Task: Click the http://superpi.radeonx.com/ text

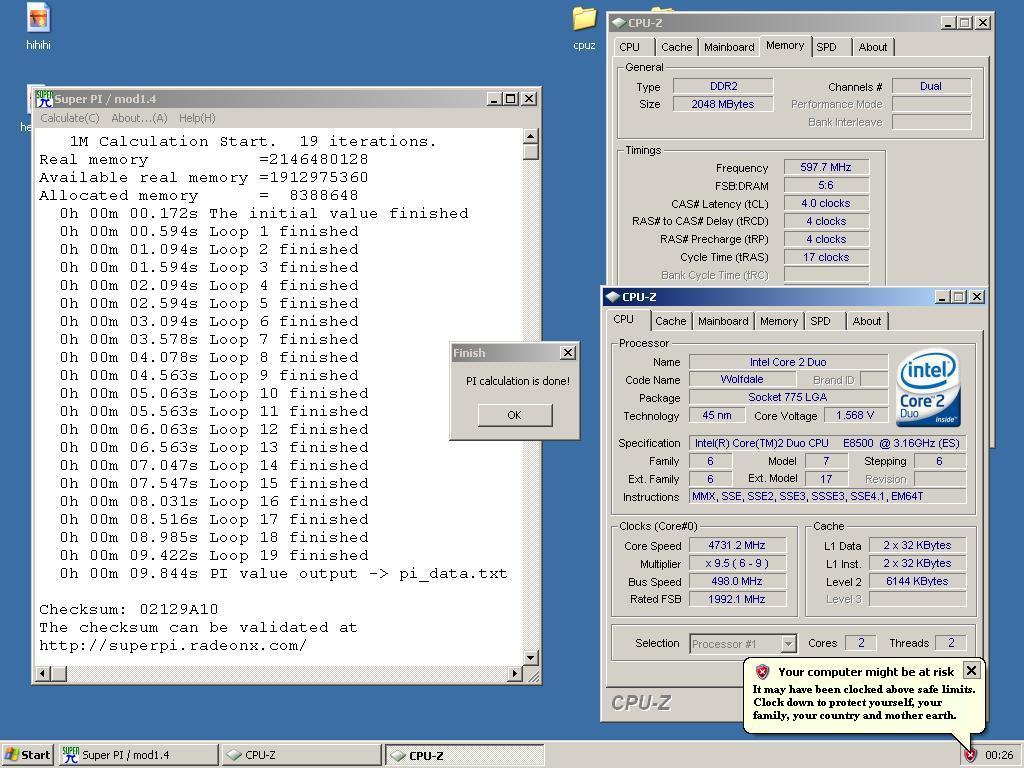Action: pos(173,645)
